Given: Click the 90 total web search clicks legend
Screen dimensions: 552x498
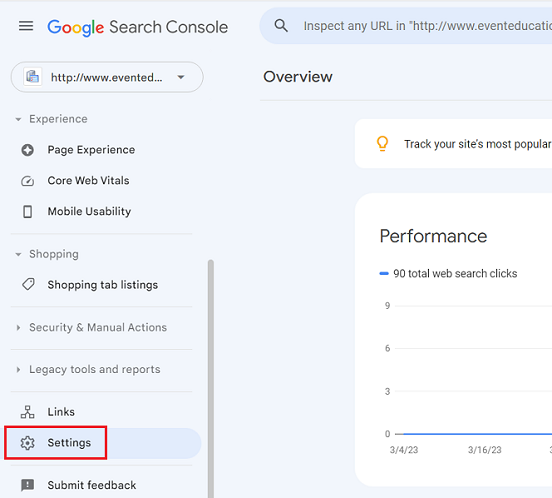Looking at the screenshot, I should (x=455, y=274).
